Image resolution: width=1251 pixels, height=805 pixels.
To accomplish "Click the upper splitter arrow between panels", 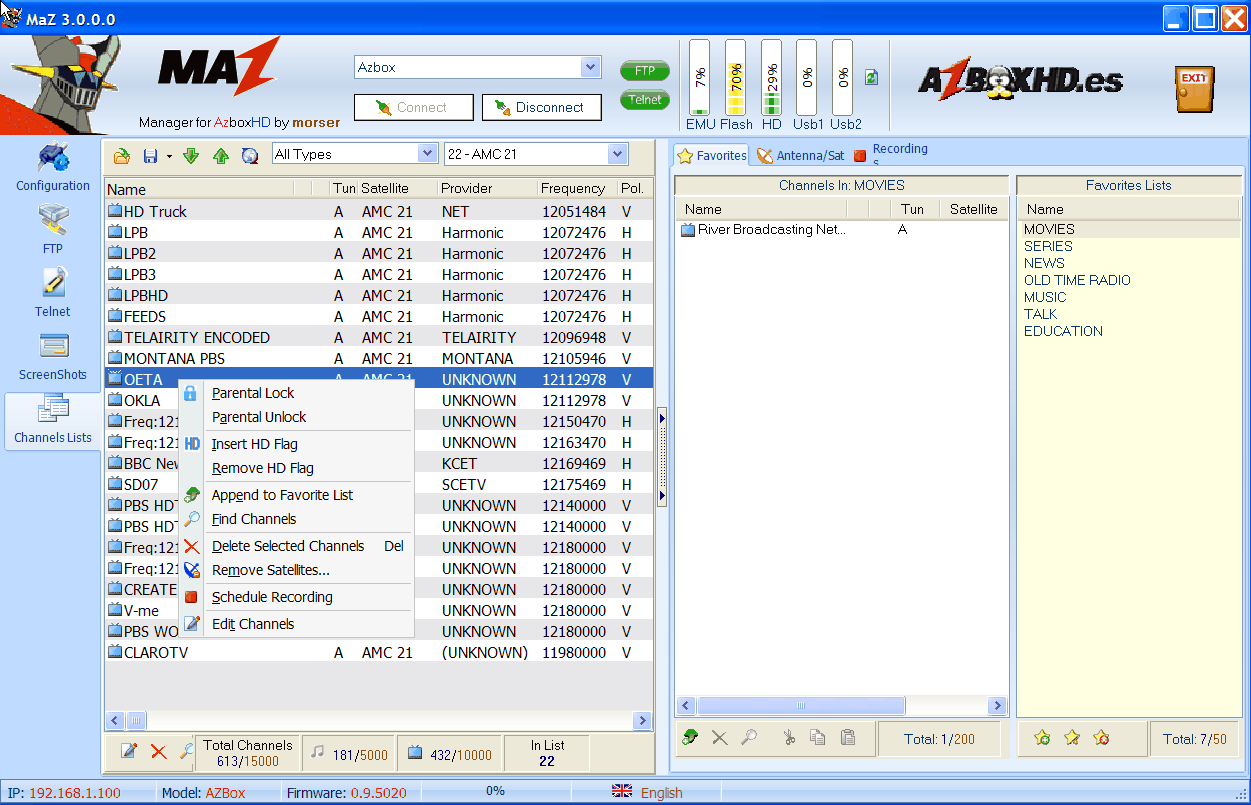I will point(662,417).
